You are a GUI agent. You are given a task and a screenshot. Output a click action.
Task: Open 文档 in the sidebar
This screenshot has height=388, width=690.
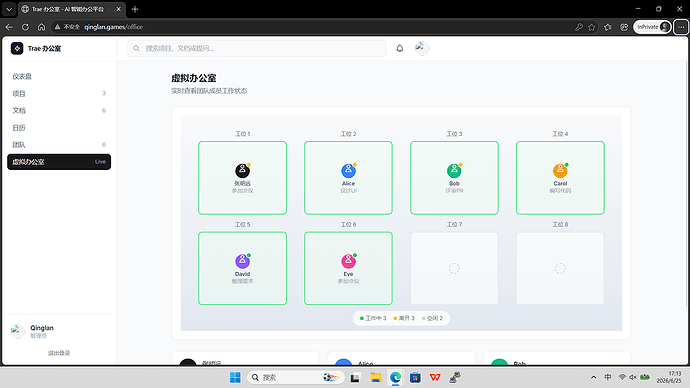pyautogui.click(x=59, y=110)
